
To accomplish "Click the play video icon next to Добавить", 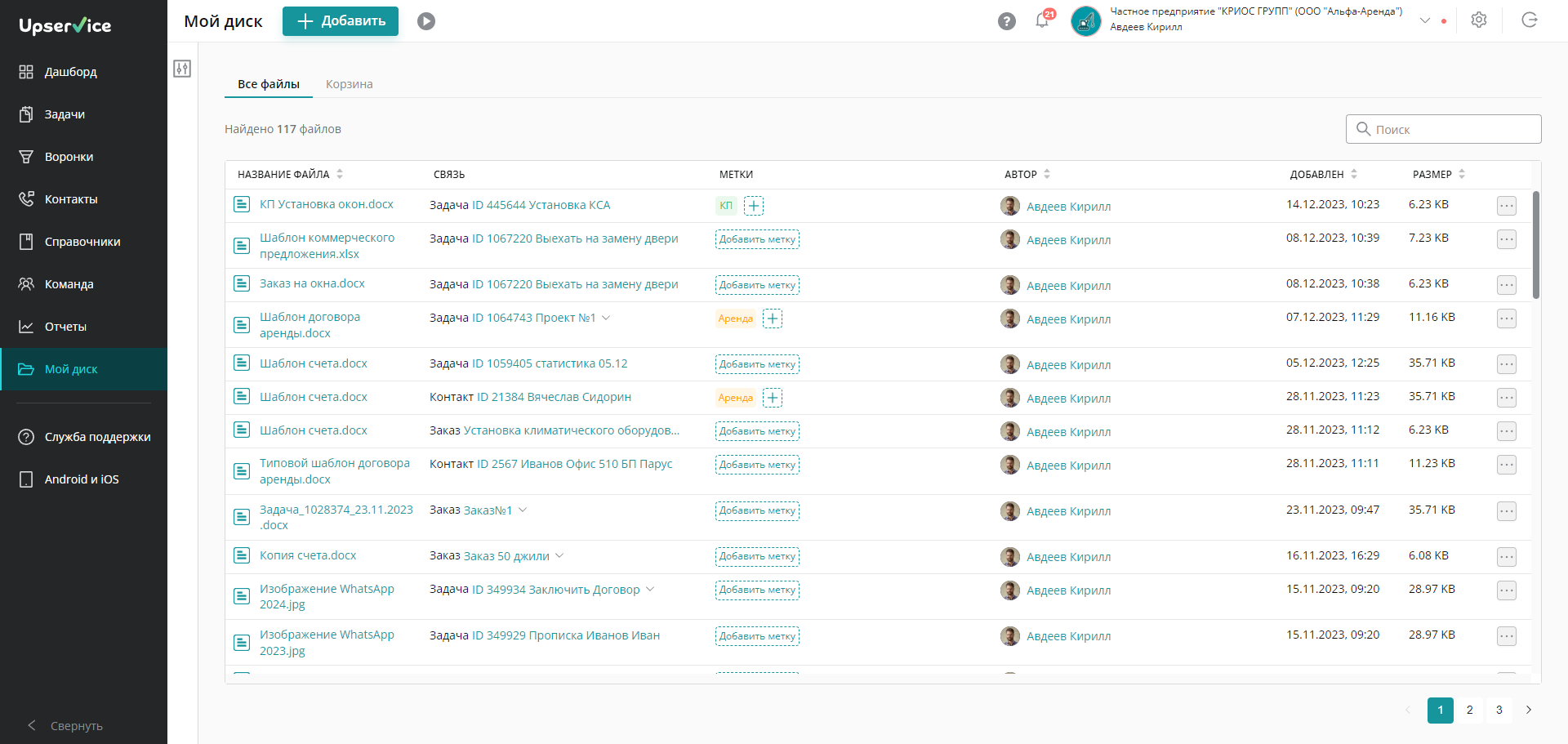I will (x=426, y=21).
